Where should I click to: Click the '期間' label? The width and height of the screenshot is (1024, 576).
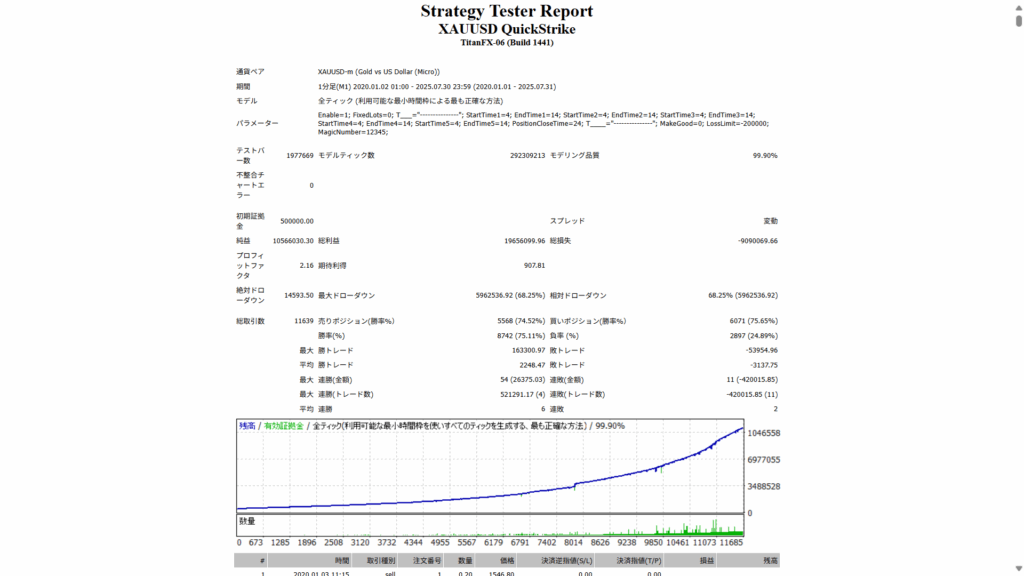click(243, 86)
